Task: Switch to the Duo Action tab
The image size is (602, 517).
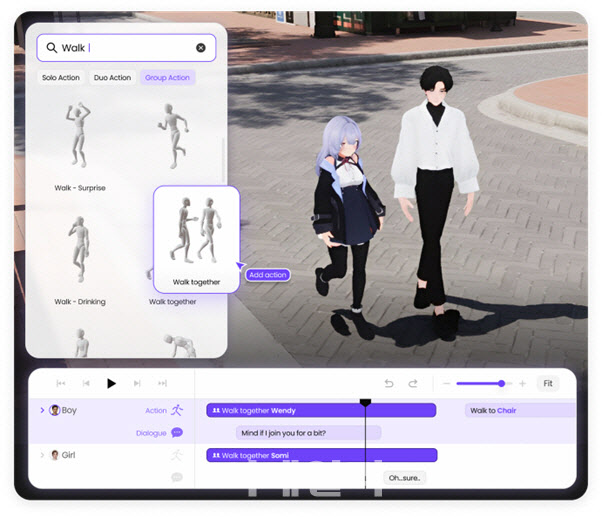Action: (x=112, y=78)
